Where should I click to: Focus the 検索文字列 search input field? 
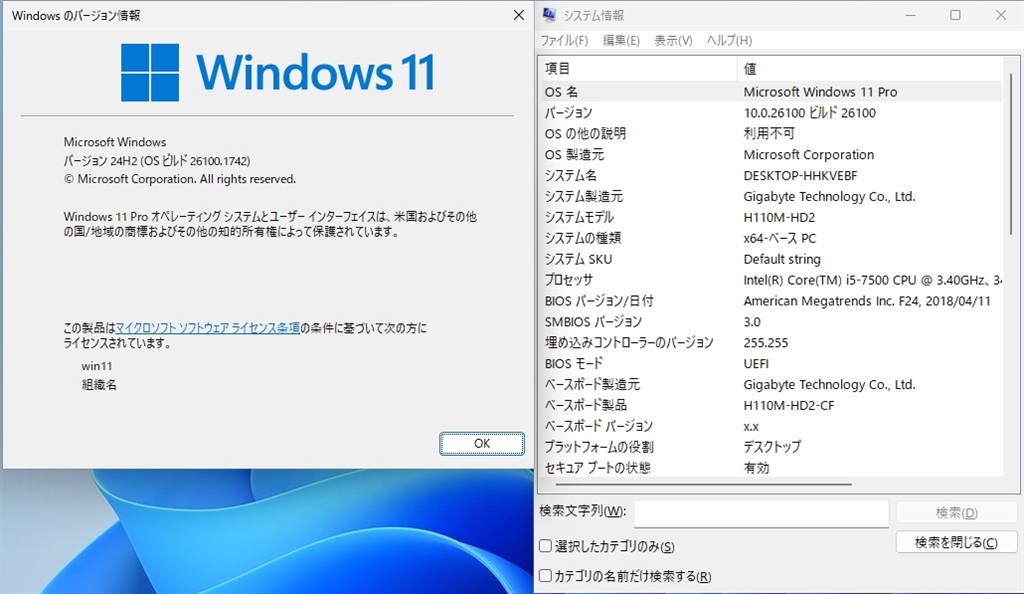coord(761,514)
